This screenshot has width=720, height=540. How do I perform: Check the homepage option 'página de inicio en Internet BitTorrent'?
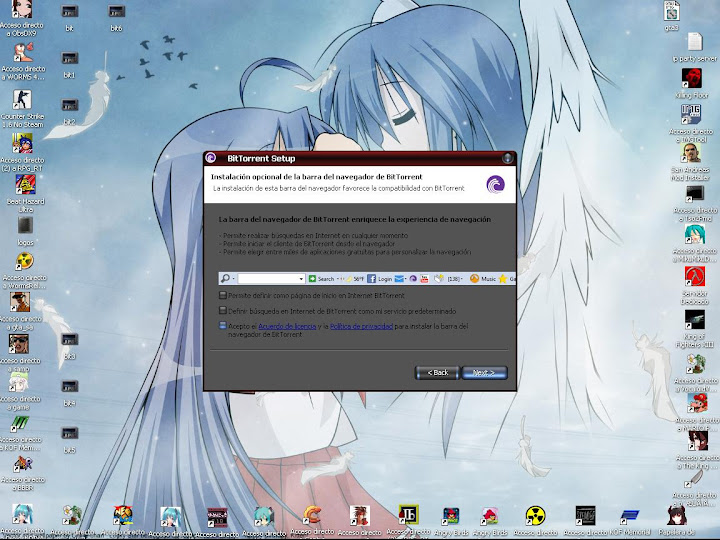[x=223, y=295]
